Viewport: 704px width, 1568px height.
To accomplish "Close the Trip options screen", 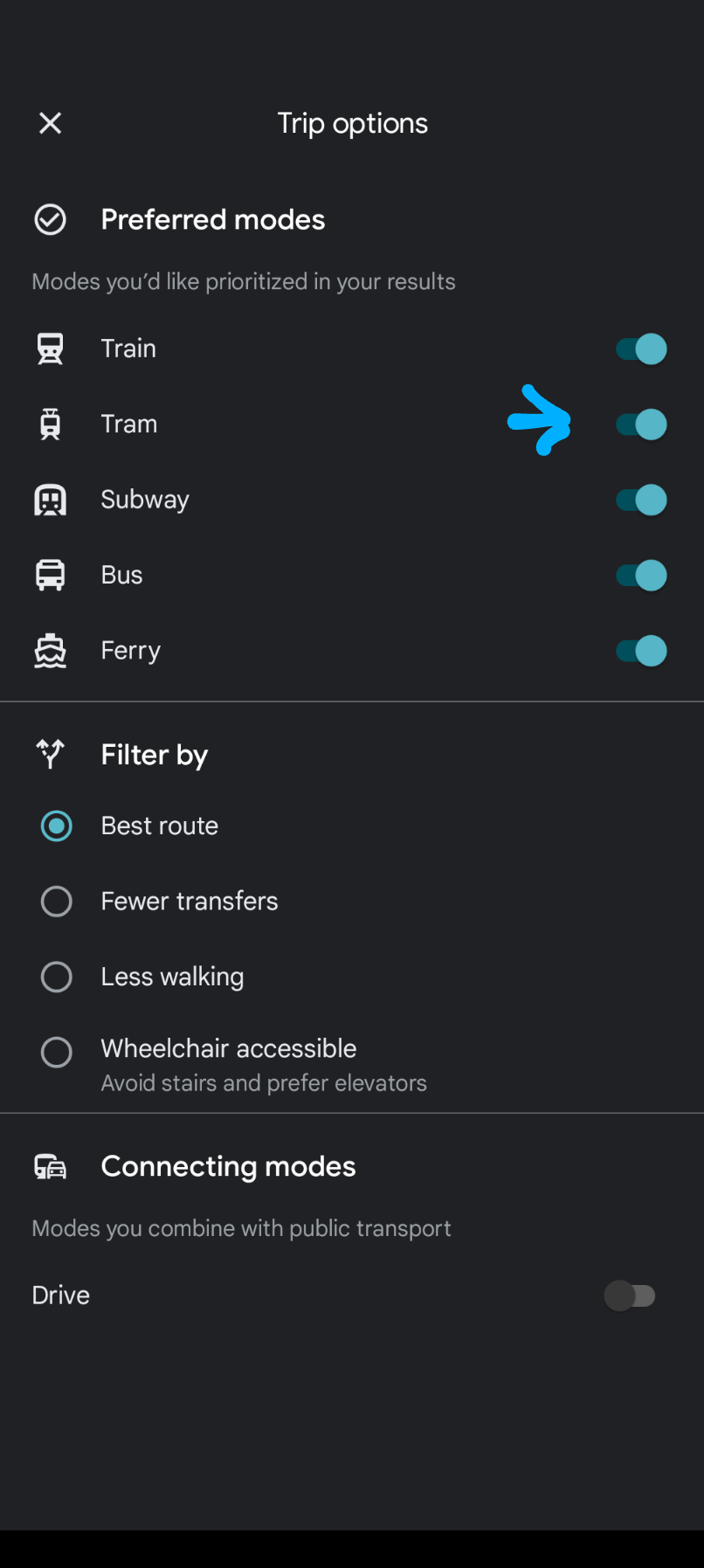I will coord(51,123).
